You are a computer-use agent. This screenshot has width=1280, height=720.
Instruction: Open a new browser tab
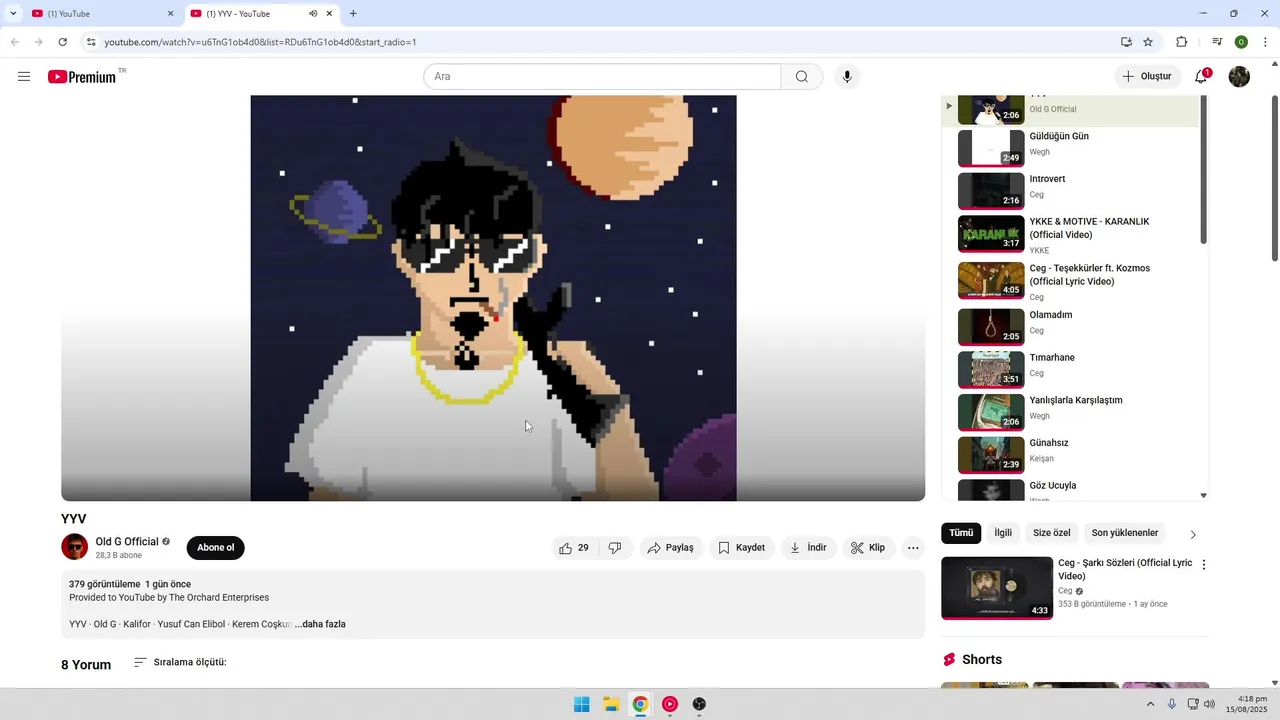coord(353,14)
